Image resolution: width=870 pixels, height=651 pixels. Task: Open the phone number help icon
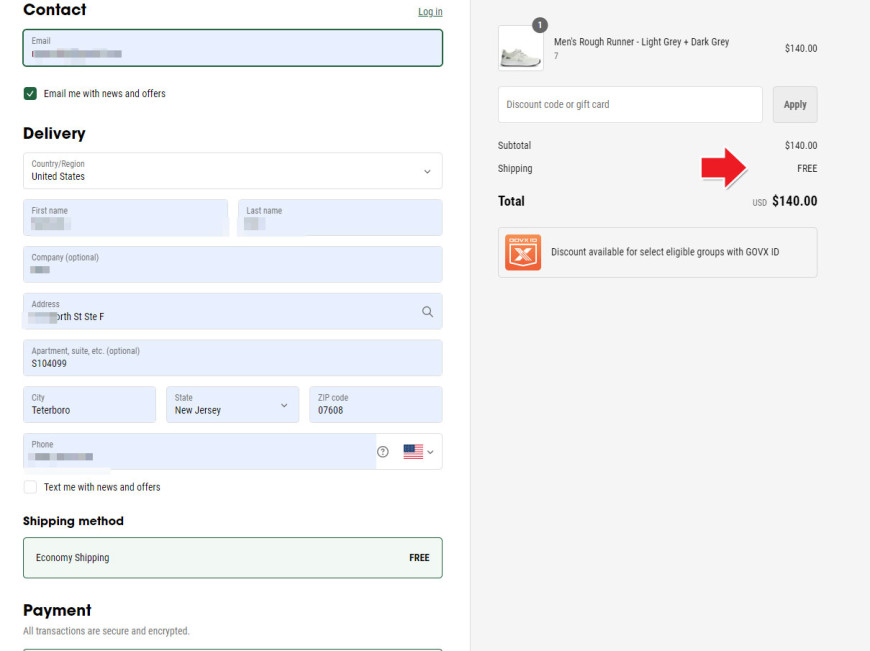pyautogui.click(x=383, y=452)
